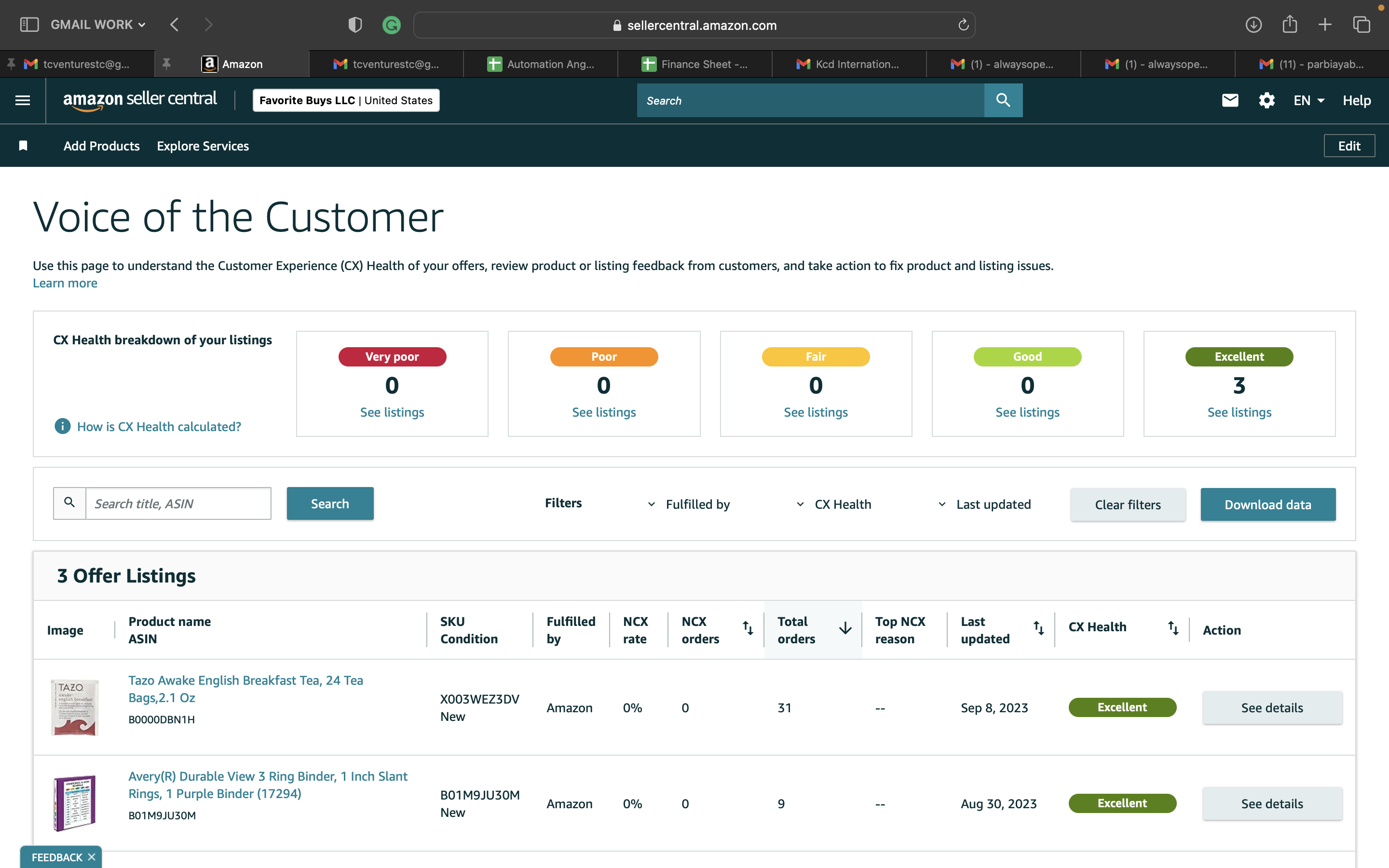Expand the Last updated filter
The width and height of the screenshot is (1389, 868).
[x=984, y=504]
